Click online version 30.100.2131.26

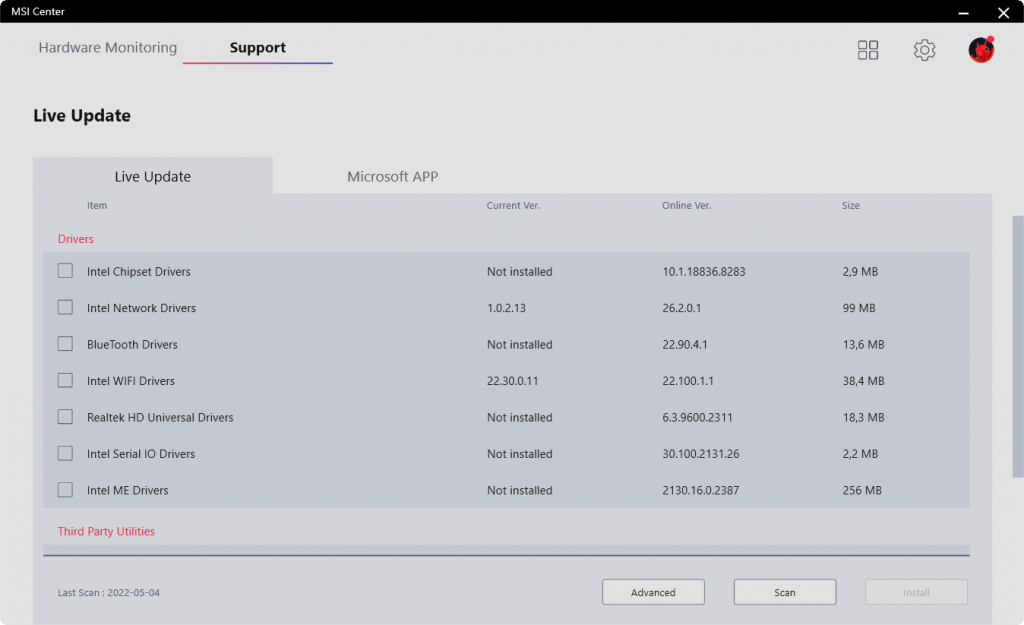tap(701, 454)
